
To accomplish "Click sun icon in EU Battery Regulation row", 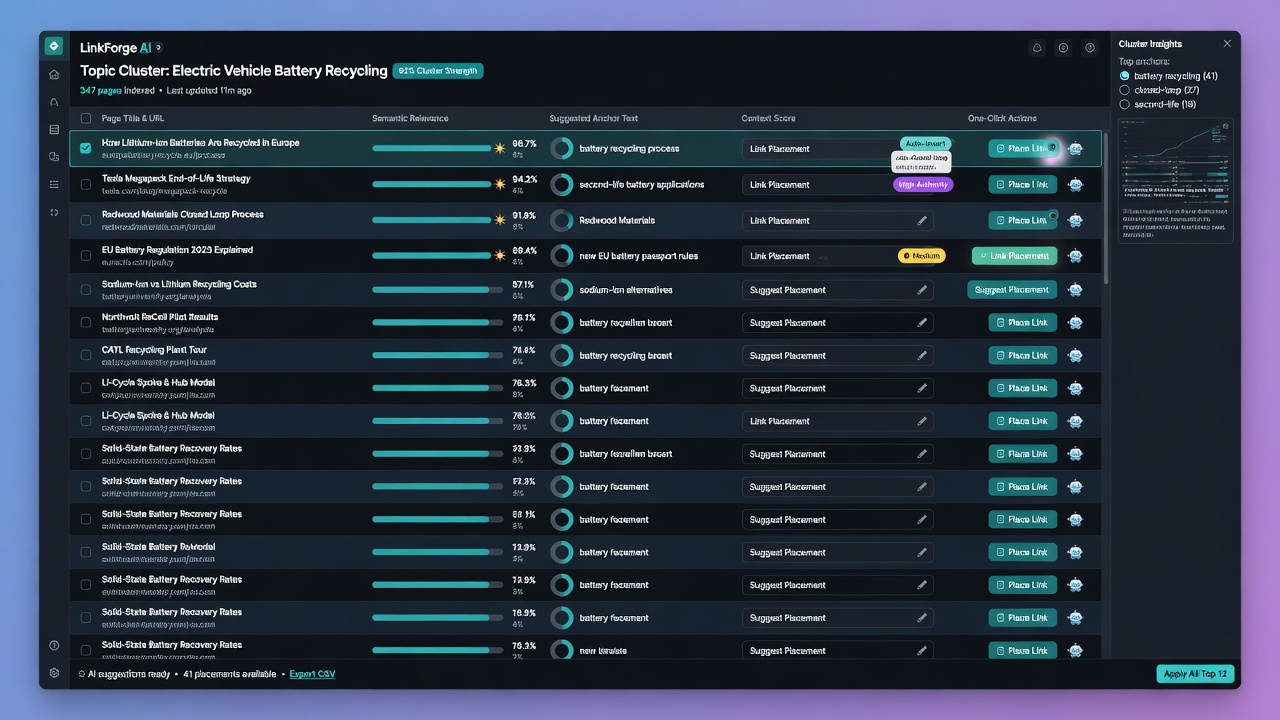I will click(500, 255).
